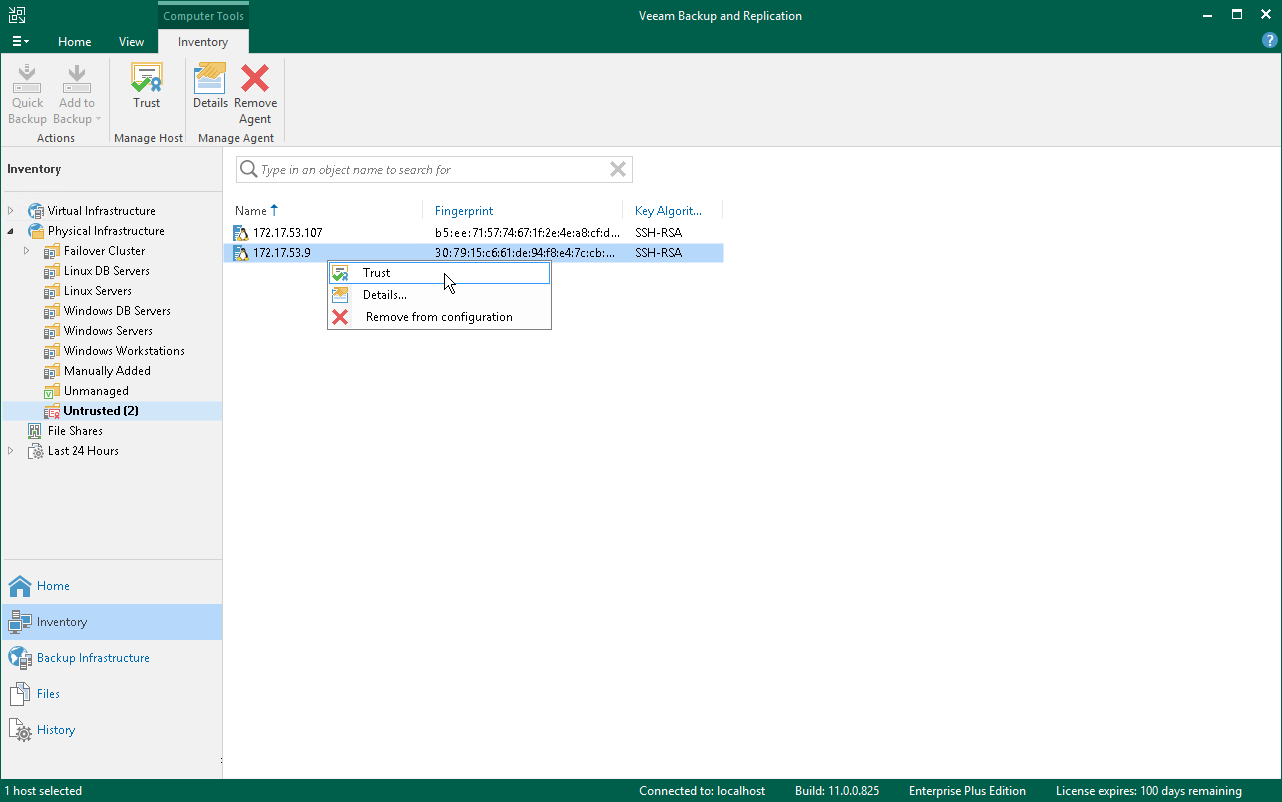Click the Failover Cluster group icon
The width and height of the screenshot is (1282, 802).
pos(52,251)
